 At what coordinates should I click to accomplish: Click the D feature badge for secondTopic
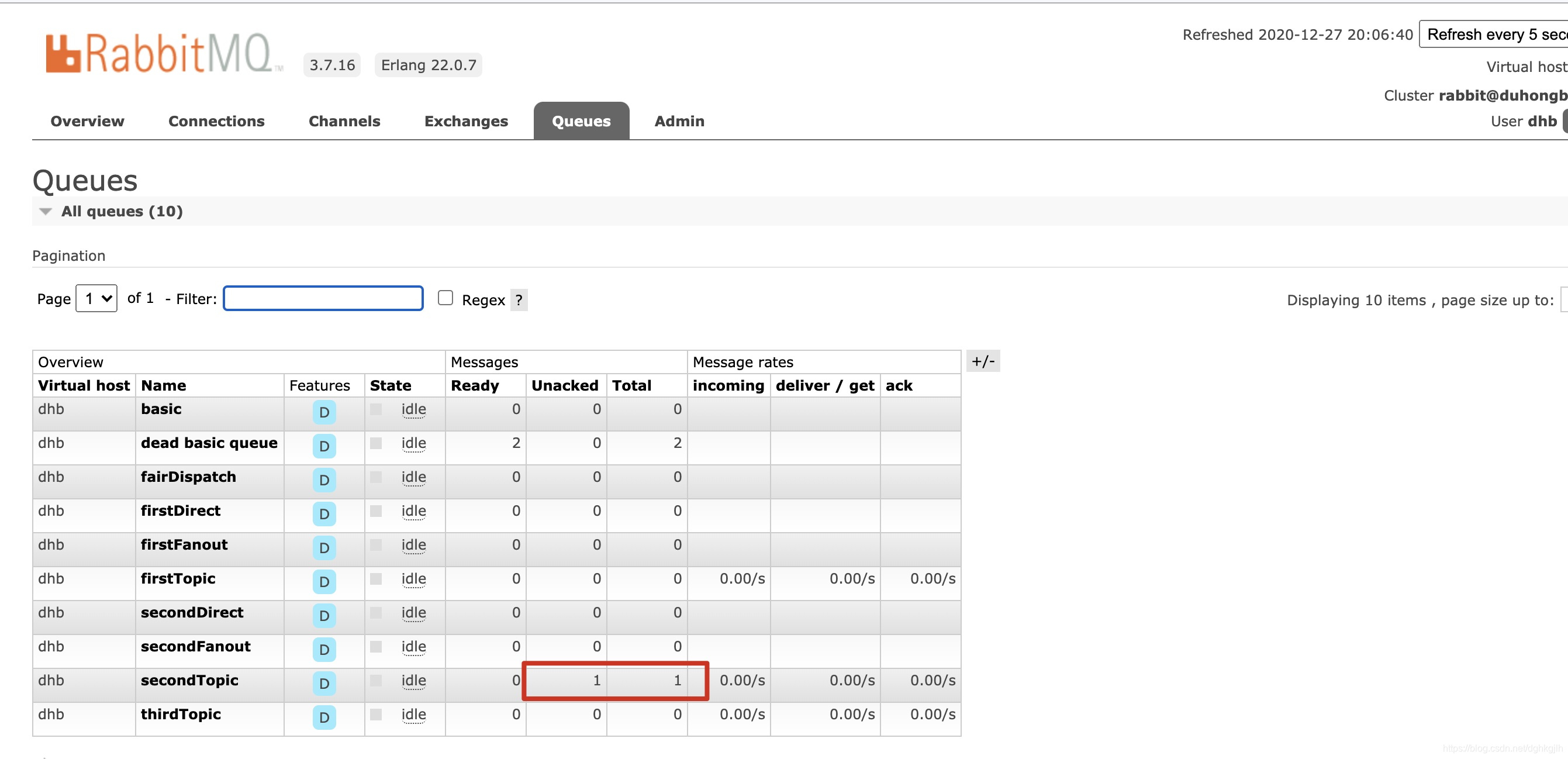(324, 684)
